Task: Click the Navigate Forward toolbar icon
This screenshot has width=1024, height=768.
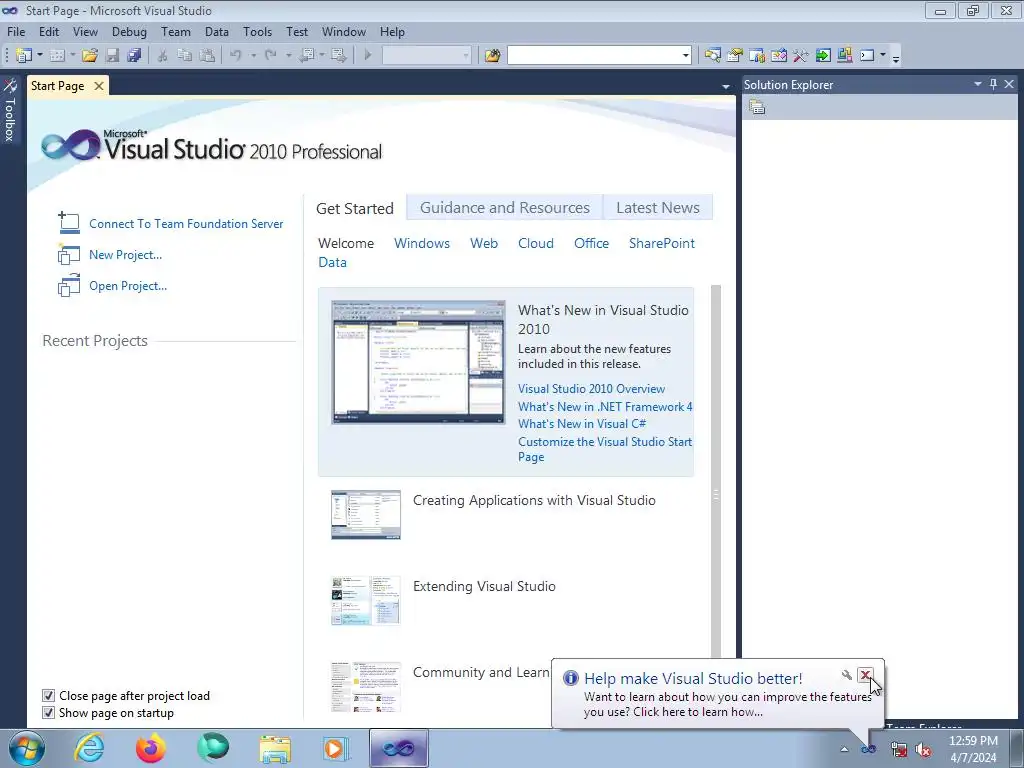Action: click(338, 56)
